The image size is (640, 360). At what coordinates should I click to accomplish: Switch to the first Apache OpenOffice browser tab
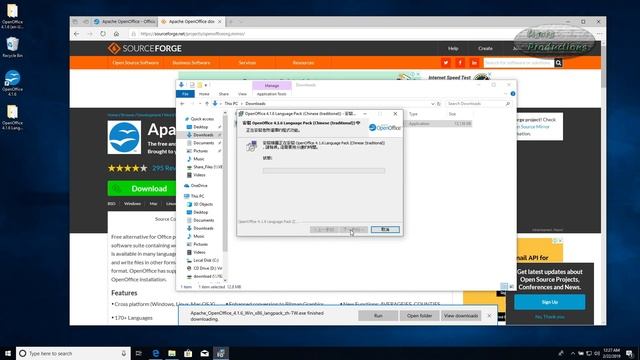pos(124,22)
